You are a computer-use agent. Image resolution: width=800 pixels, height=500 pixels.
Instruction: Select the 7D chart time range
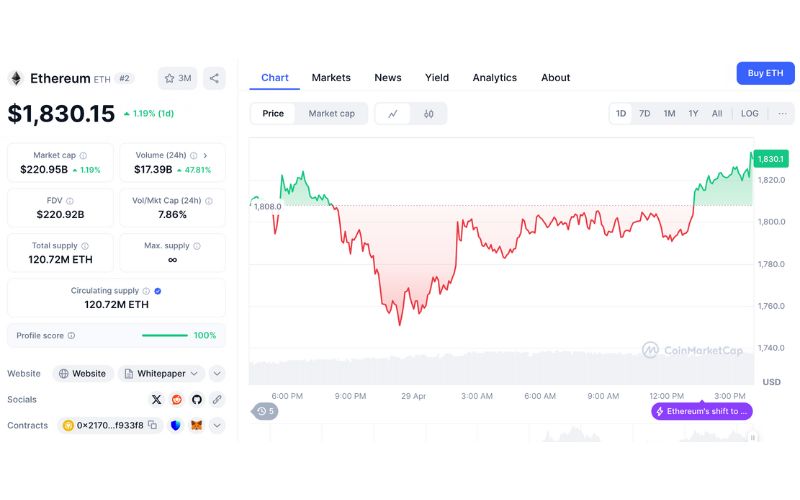point(645,114)
